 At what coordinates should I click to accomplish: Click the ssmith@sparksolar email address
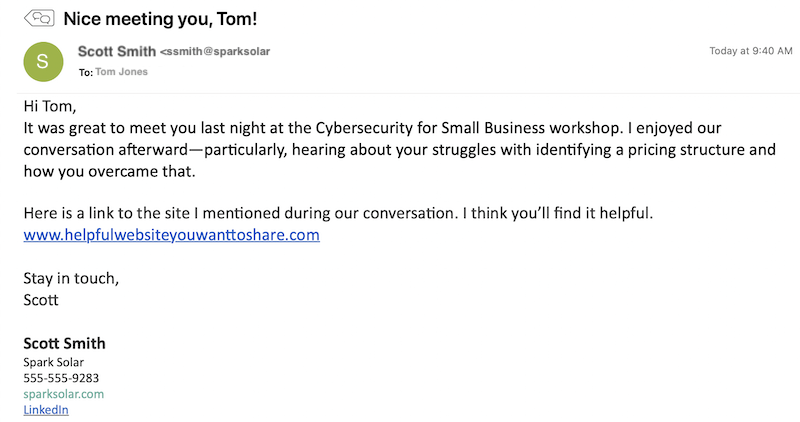215,52
